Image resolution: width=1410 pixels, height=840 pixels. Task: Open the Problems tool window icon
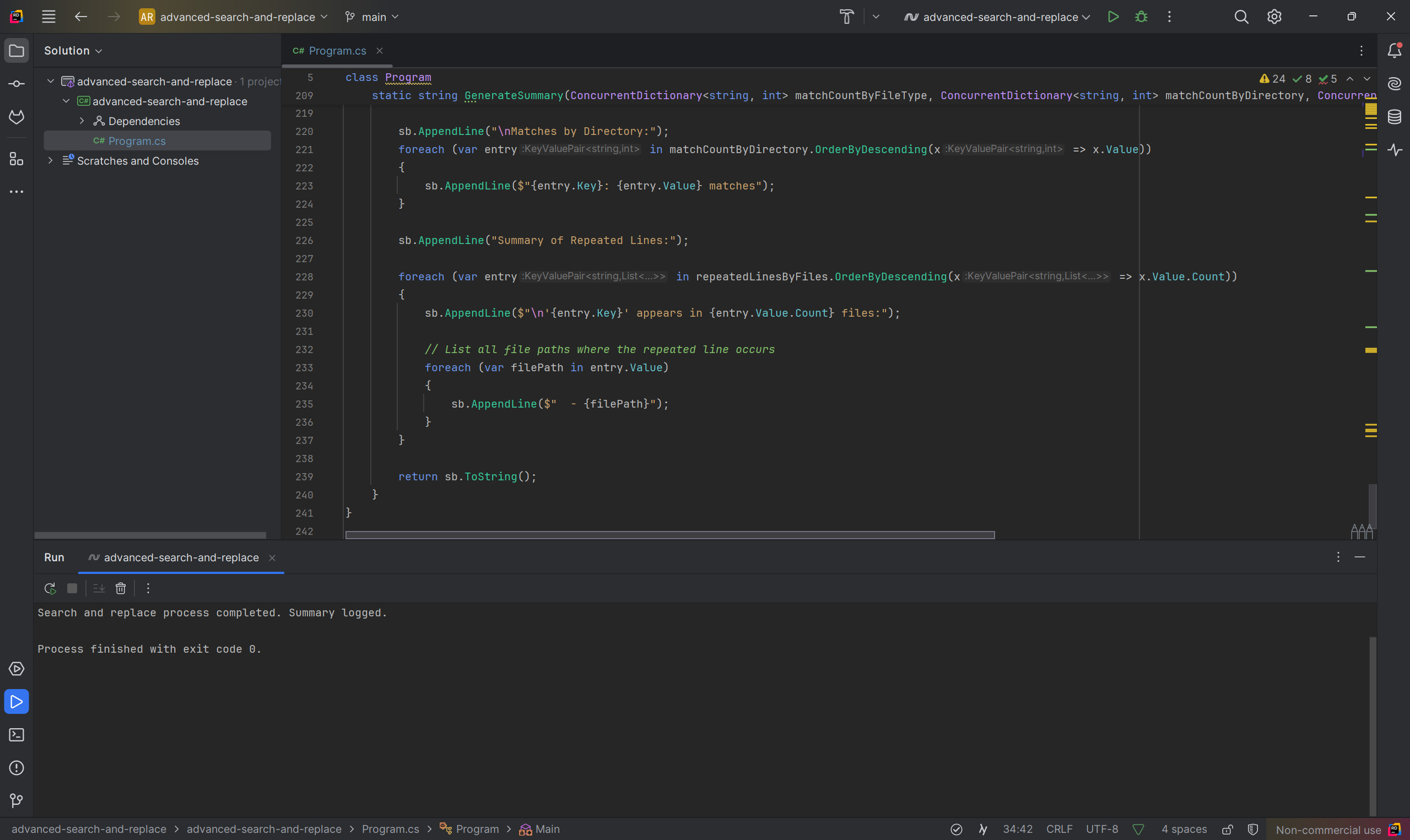pos(17,768)
